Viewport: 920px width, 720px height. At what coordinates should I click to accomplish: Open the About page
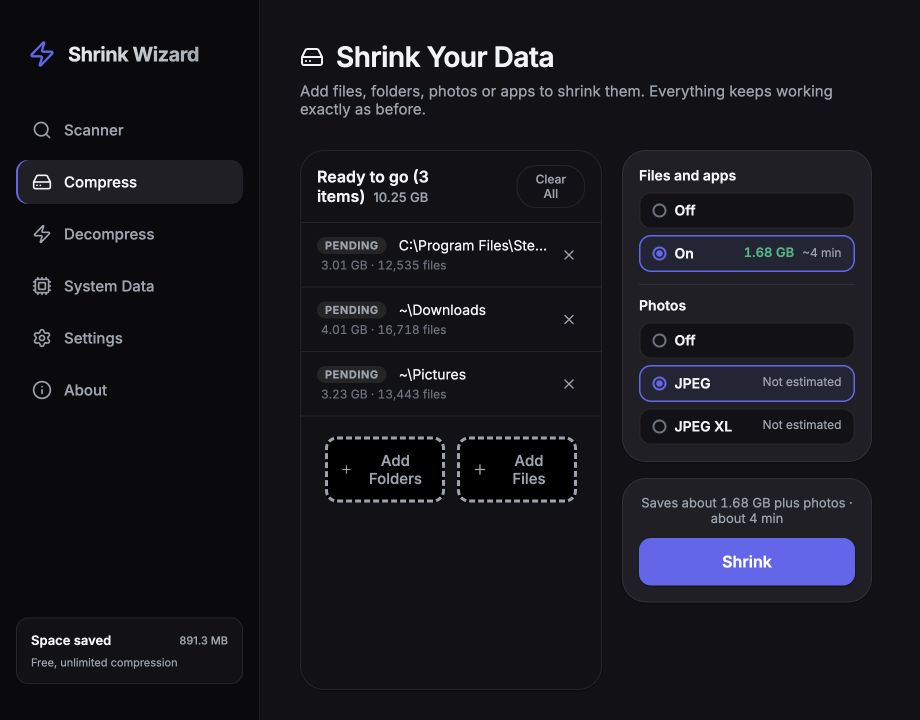point(130,390)
